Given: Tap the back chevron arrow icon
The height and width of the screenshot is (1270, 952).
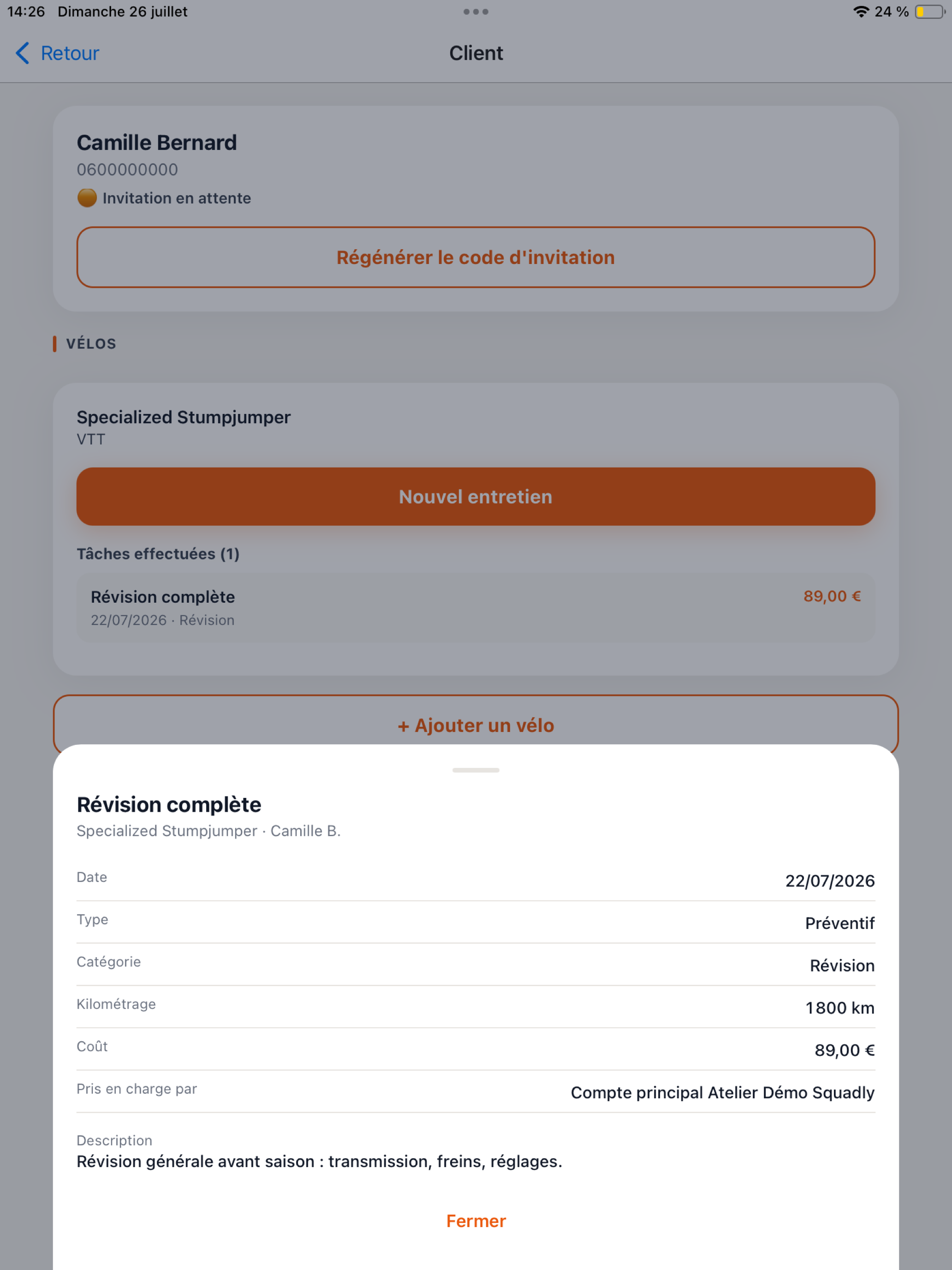Looking at the screenshot, I should [23, 53].
